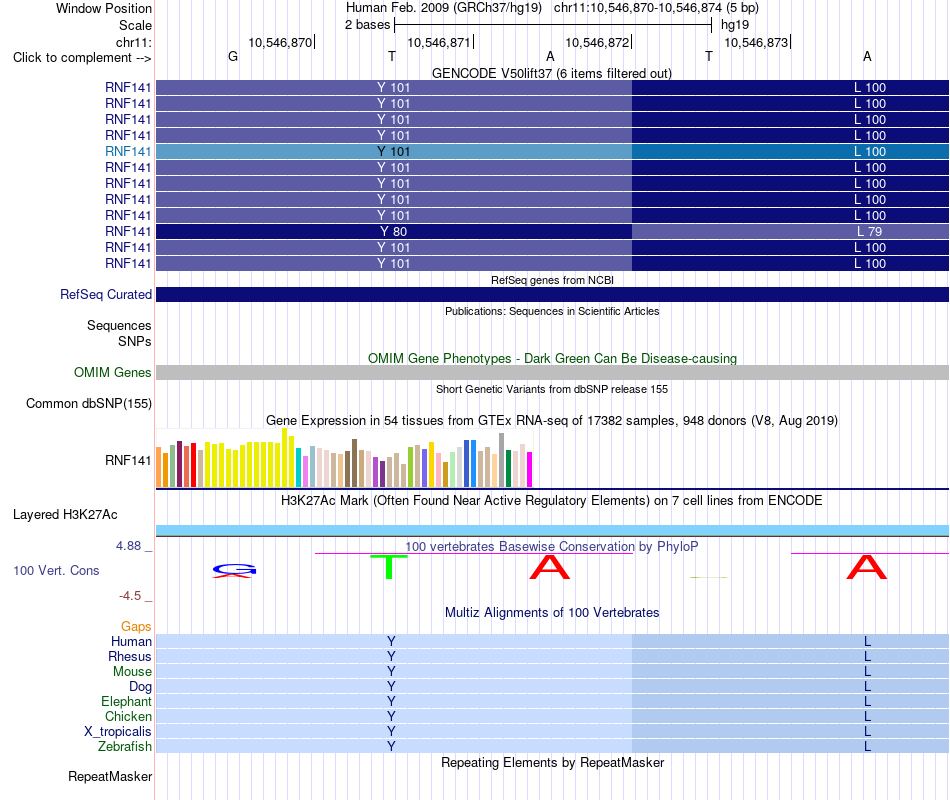The width and height of the screenshot is (950, 800).
Task: Click the RNF141 label beside the GTEx chart
Action: click(128, 460)
